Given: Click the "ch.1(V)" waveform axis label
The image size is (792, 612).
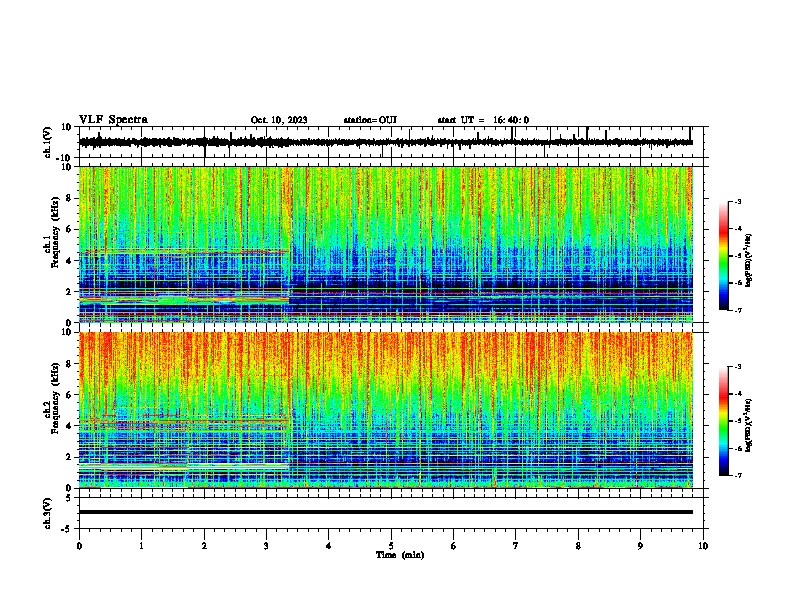Looking at the screenshot, I should point(48,142).
